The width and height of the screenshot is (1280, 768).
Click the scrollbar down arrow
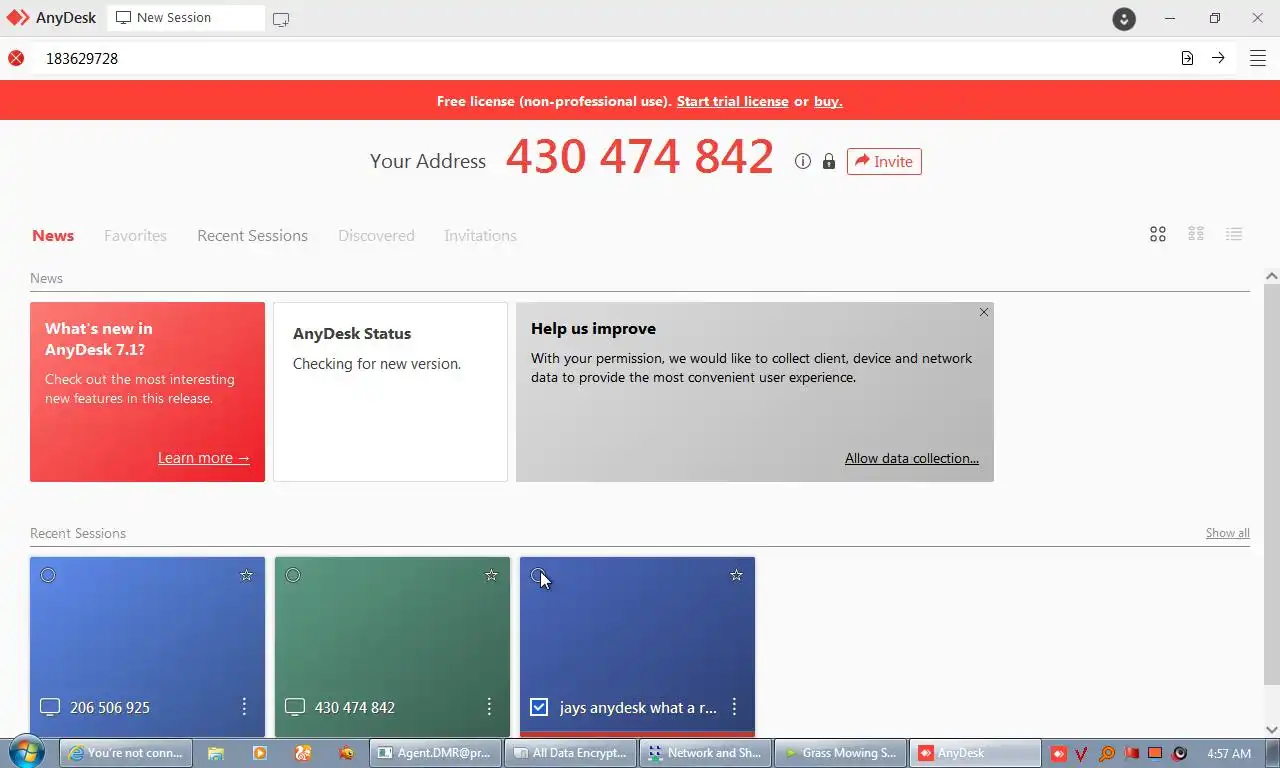tap(1272, 730)
